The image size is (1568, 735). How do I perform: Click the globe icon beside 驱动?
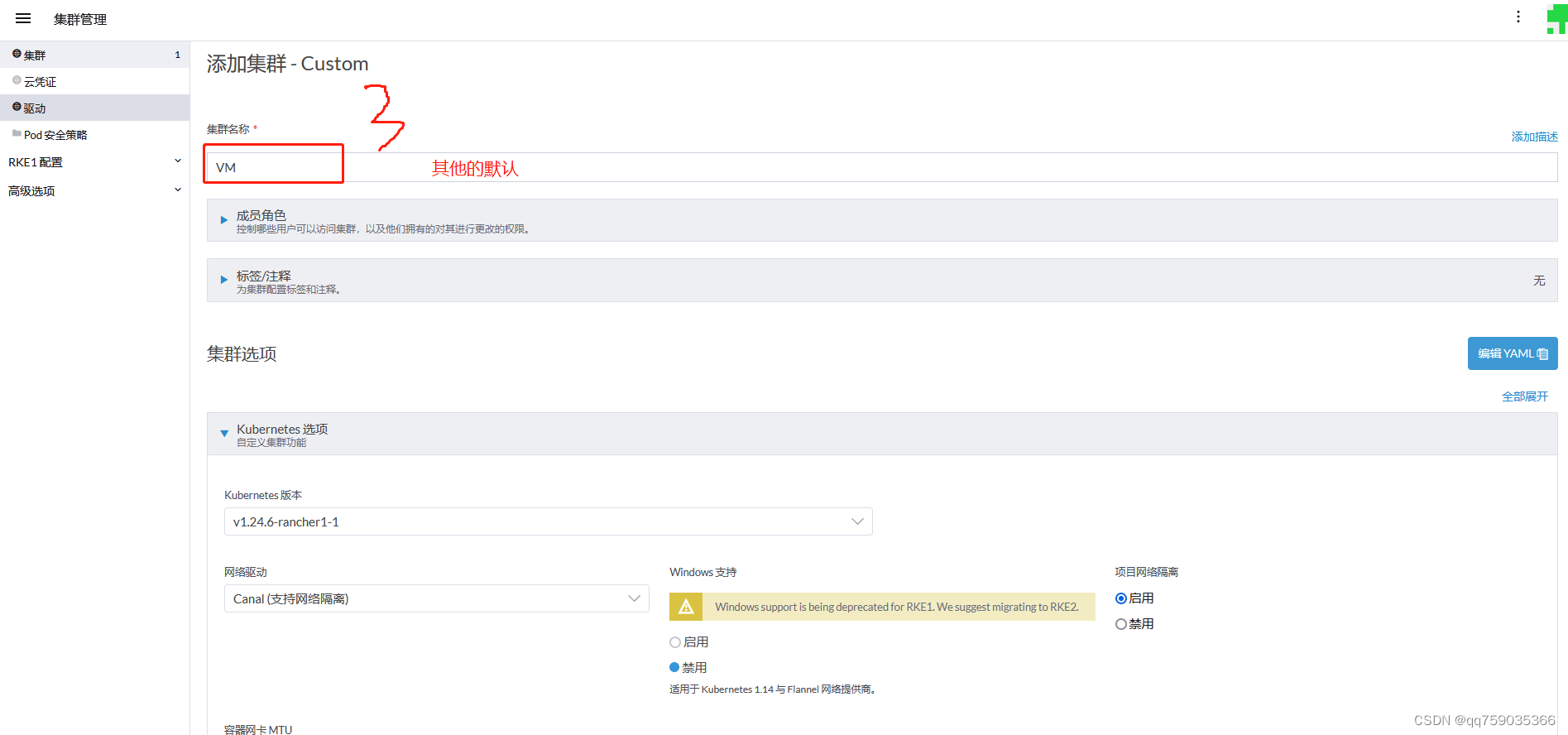point(17,107)
